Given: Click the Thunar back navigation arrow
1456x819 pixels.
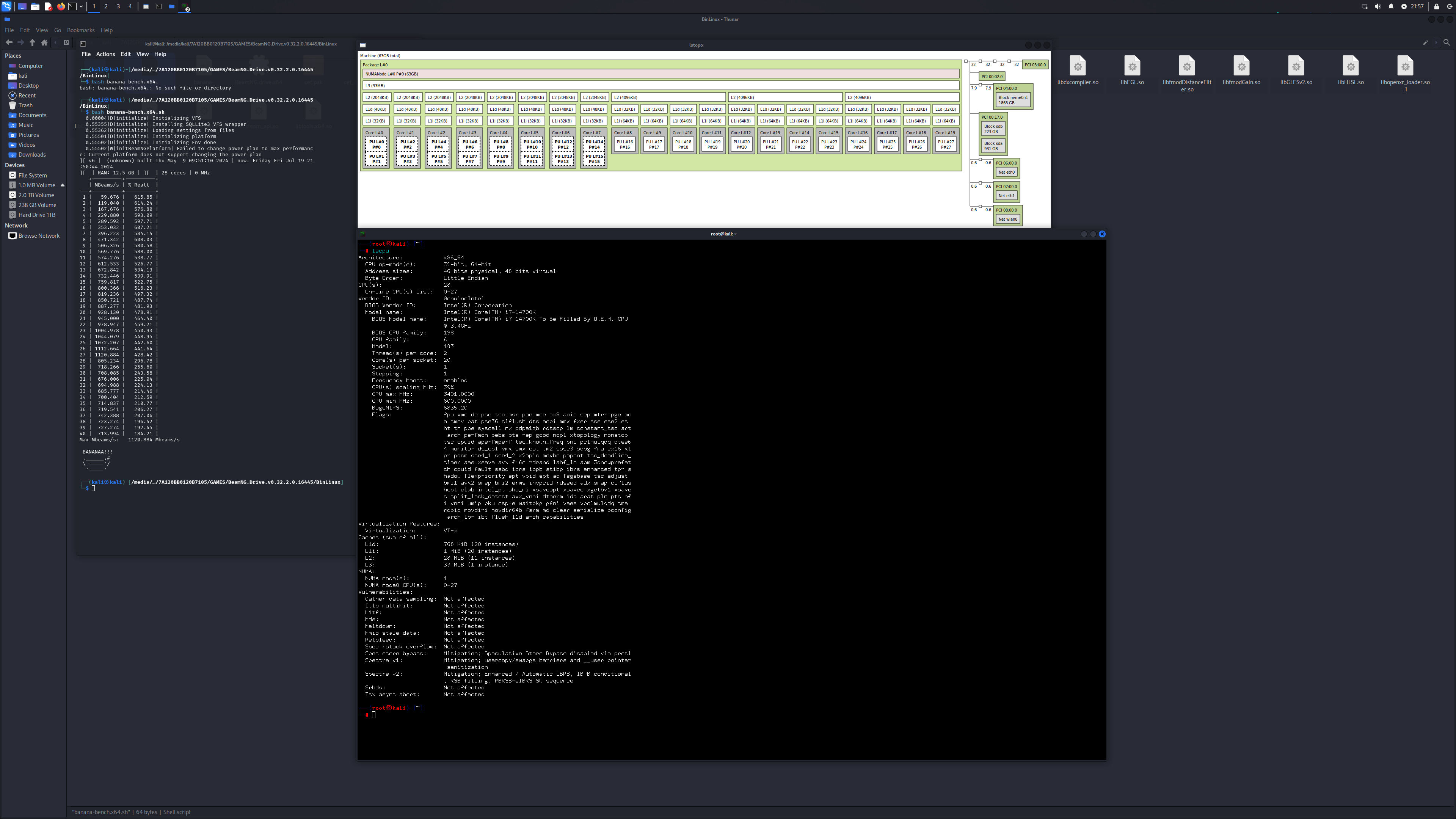Looking at the screenshot, I should click(x=8, y=42).
